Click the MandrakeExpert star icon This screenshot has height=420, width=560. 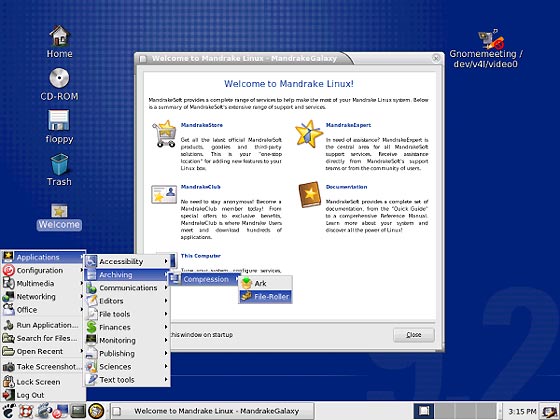pyautogui.click(x=309, y=134)
